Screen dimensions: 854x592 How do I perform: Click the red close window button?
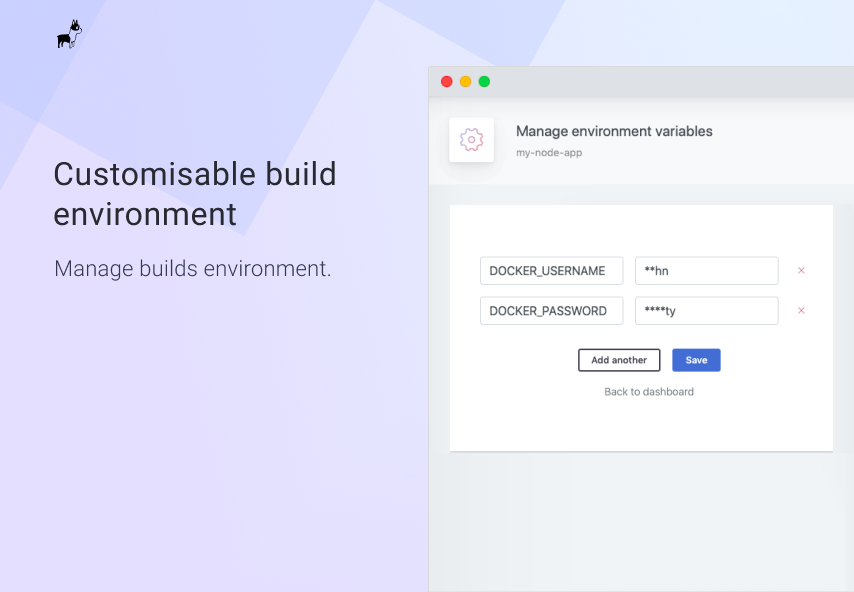click(x=447, y=82)
